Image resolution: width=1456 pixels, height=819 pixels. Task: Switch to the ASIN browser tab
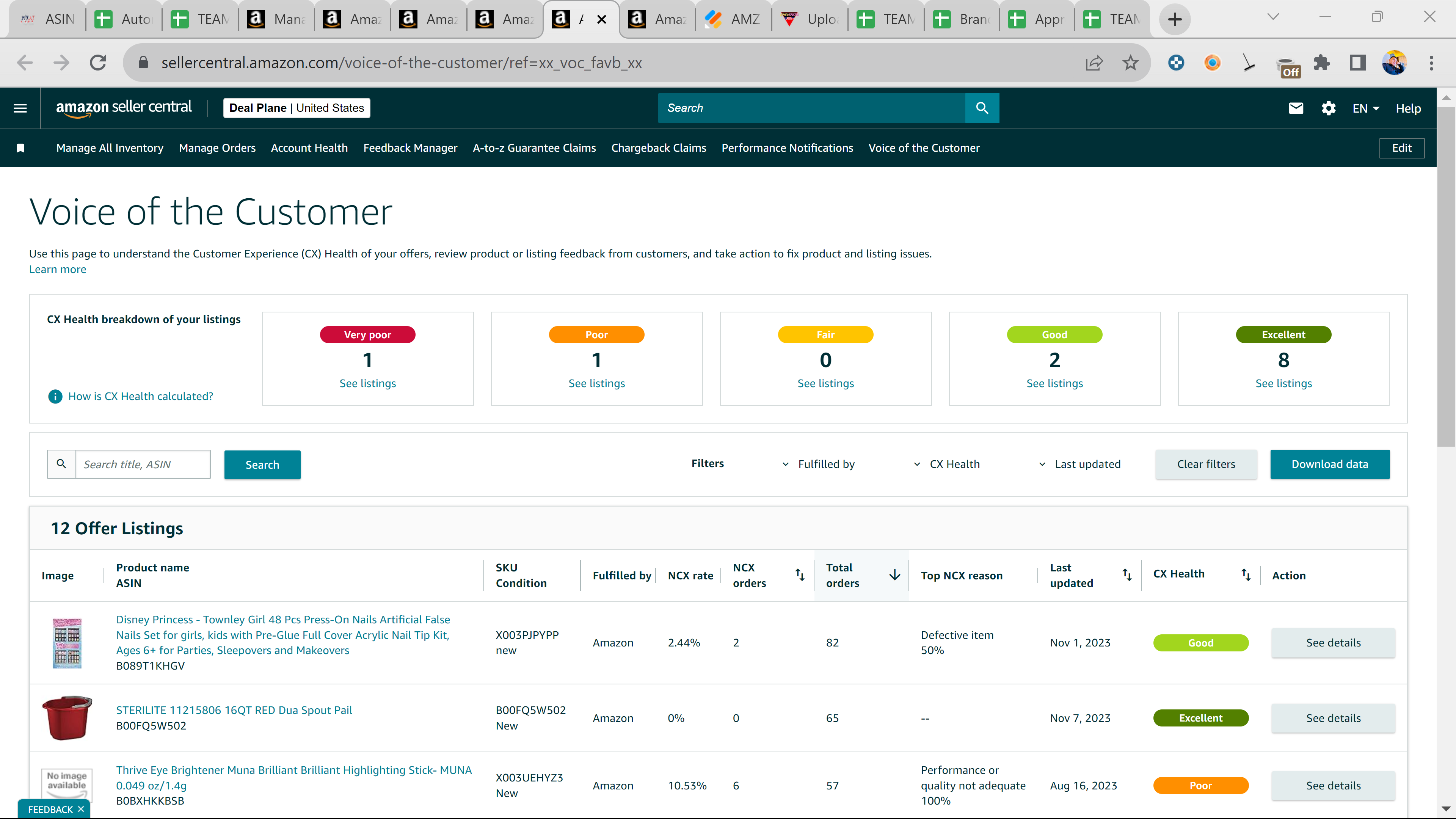(x=48, y=19)
